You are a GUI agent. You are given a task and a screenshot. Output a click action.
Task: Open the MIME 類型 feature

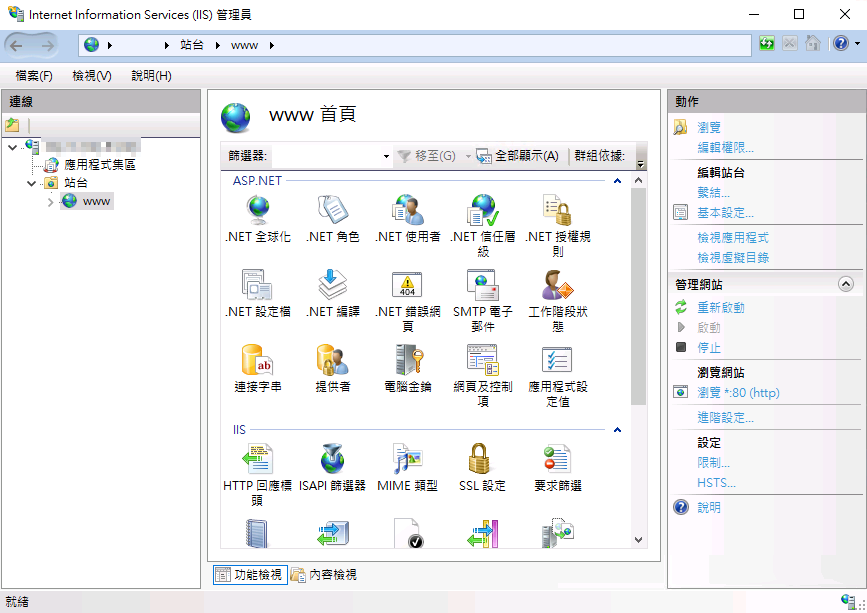408,469
